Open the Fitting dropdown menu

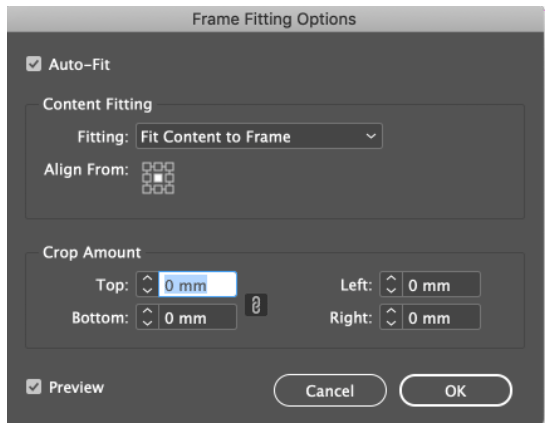[259, 136]
